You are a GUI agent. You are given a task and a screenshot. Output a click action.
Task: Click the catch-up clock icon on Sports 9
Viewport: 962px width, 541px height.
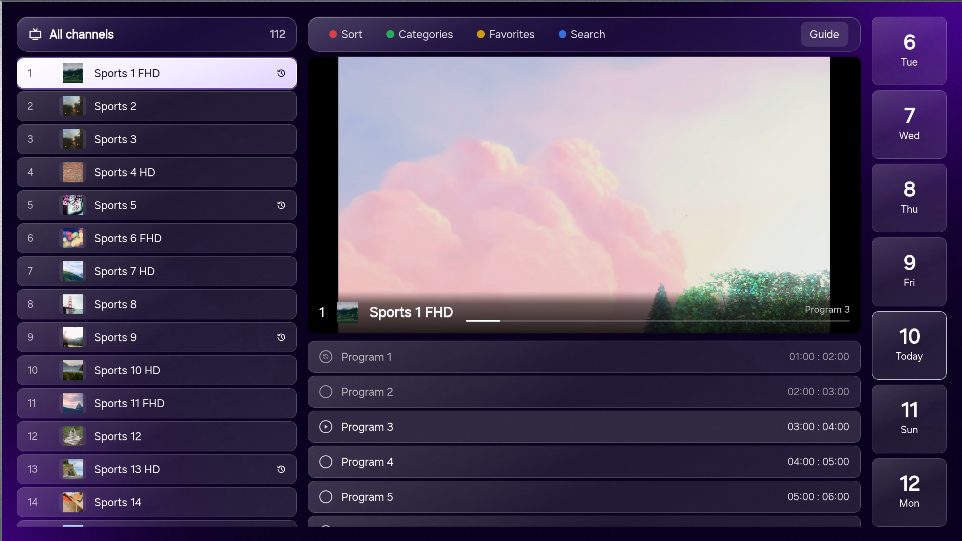click(281, 337)
